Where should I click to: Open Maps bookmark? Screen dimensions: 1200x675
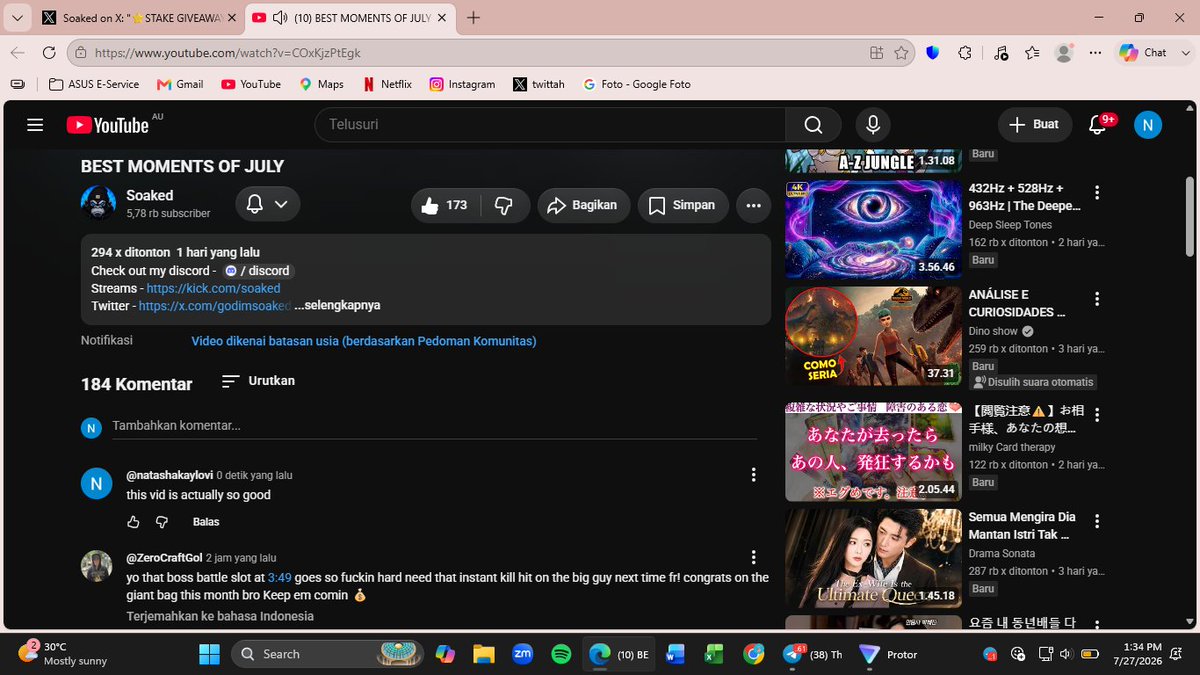pos(321,84)
